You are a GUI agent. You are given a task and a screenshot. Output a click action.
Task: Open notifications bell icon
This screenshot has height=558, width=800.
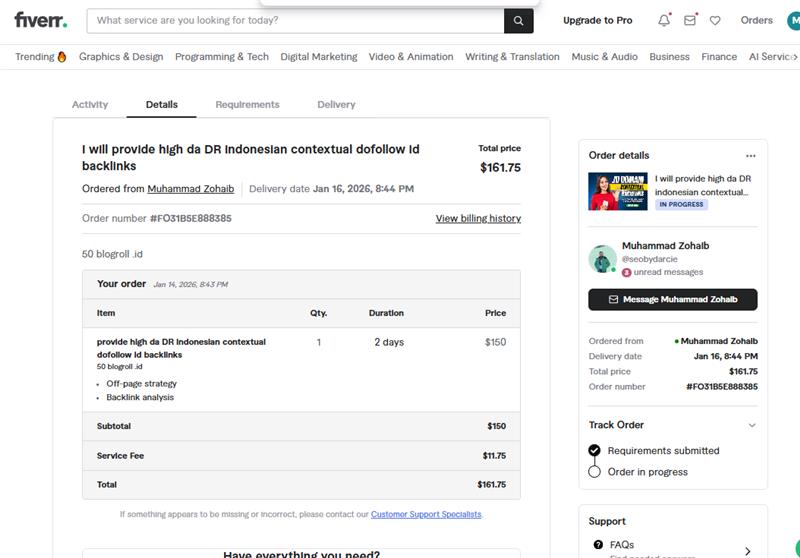pos(665,20)
